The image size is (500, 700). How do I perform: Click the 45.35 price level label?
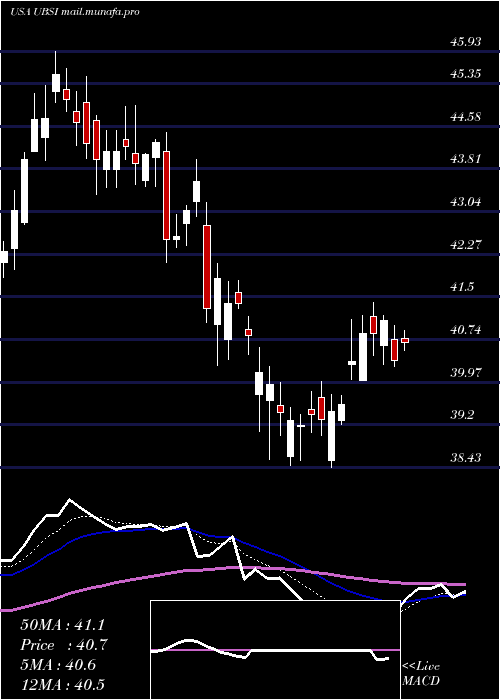tap(466, 73)
